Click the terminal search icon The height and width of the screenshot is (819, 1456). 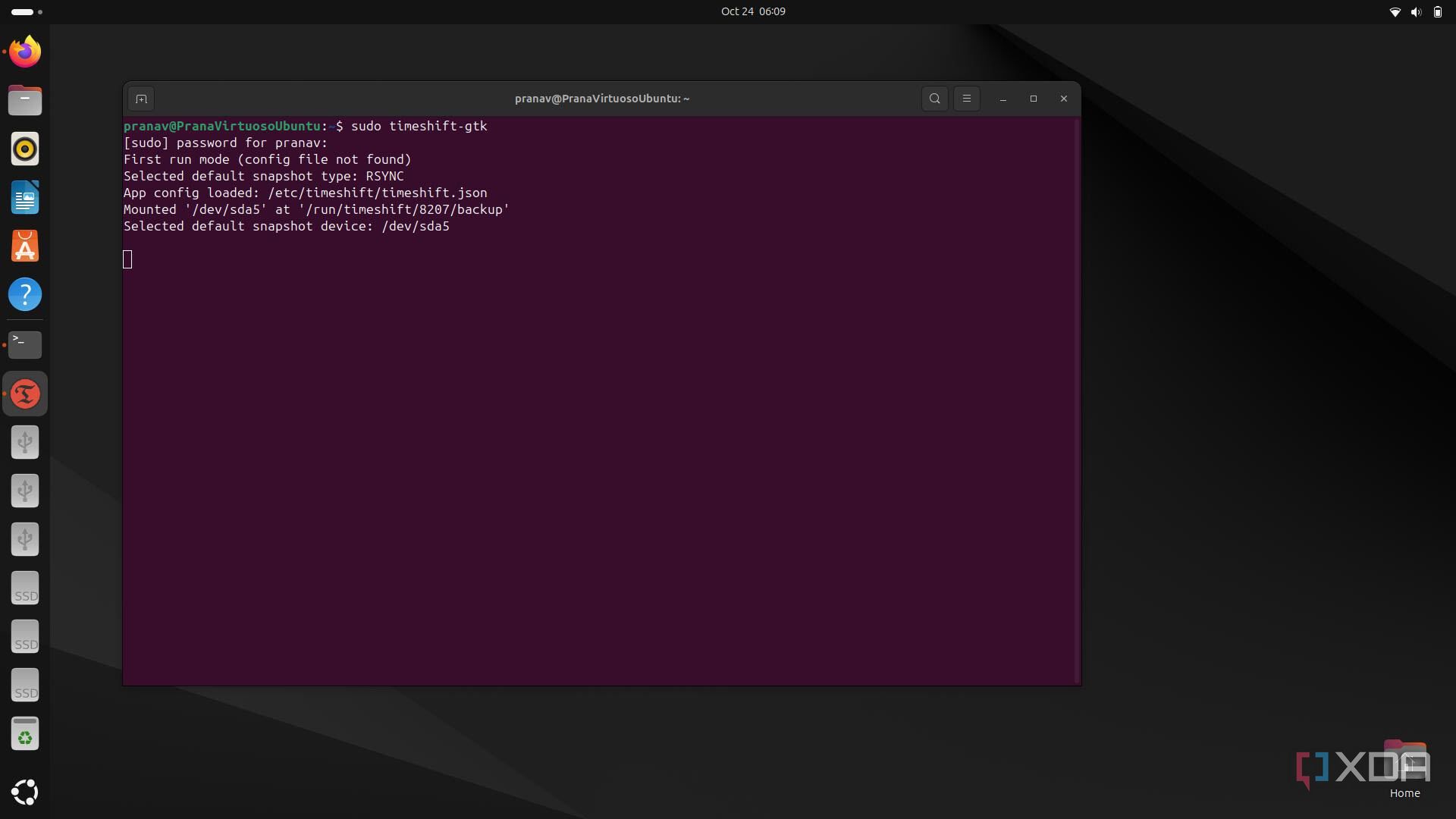[934, 99]
